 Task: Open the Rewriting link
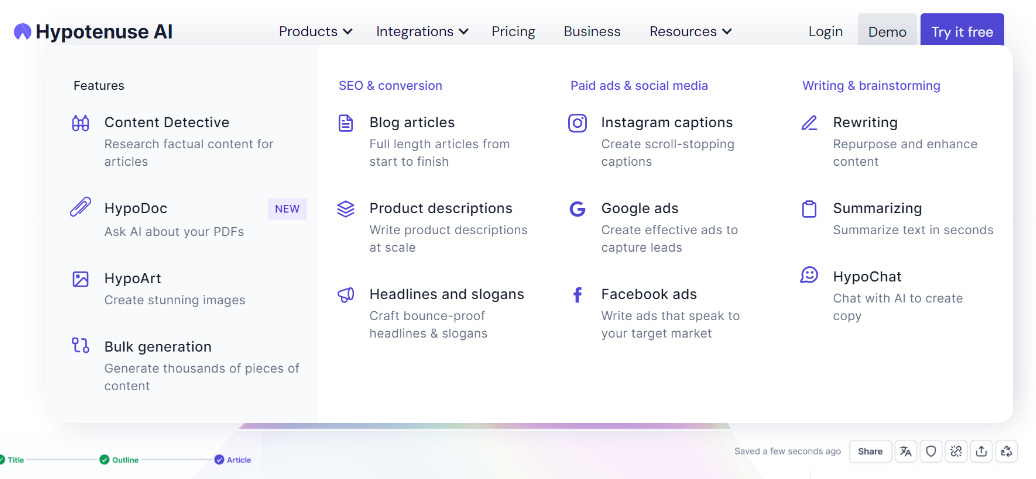(865, 122)
